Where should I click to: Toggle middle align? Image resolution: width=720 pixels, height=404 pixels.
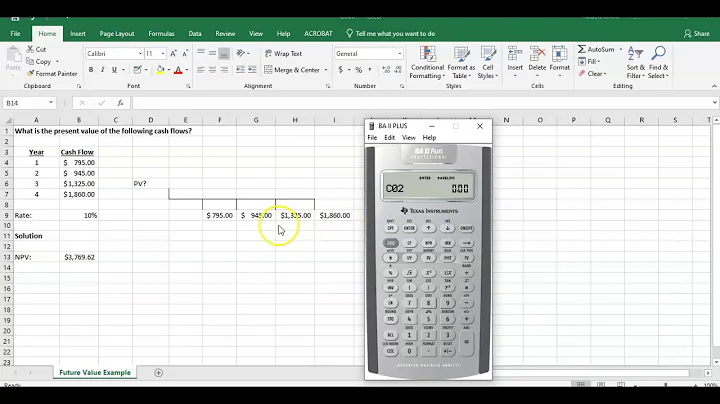[212, 54]
